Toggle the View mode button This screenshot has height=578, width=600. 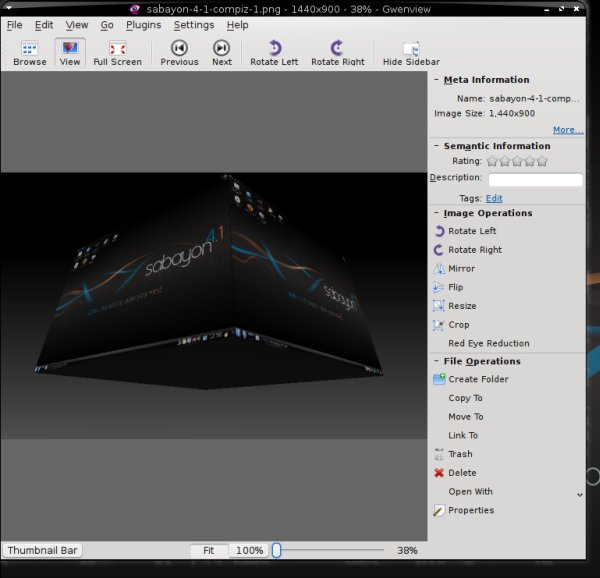coord(70,53)
